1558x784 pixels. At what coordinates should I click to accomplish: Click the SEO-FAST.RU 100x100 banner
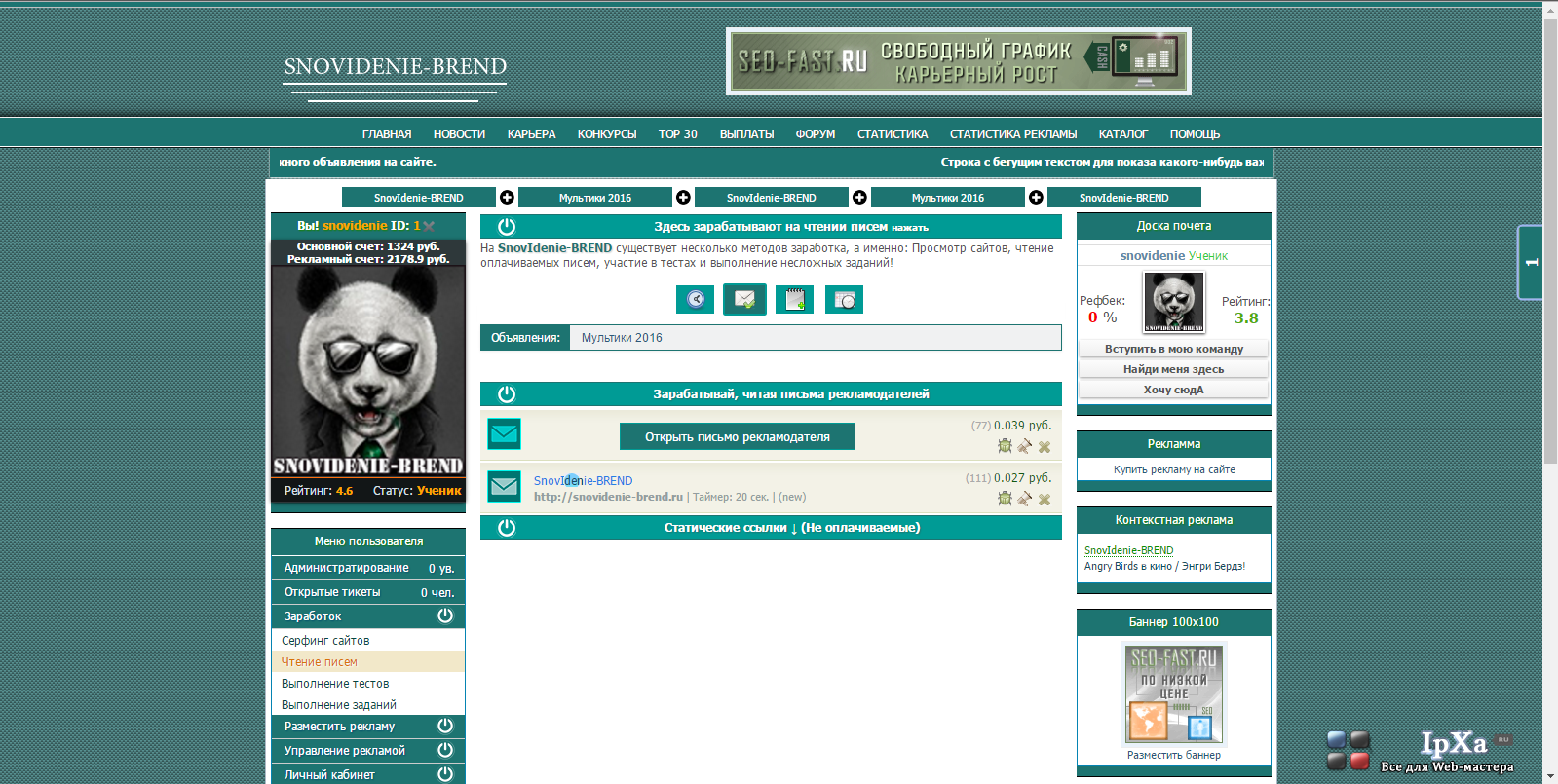(1174, 694)
